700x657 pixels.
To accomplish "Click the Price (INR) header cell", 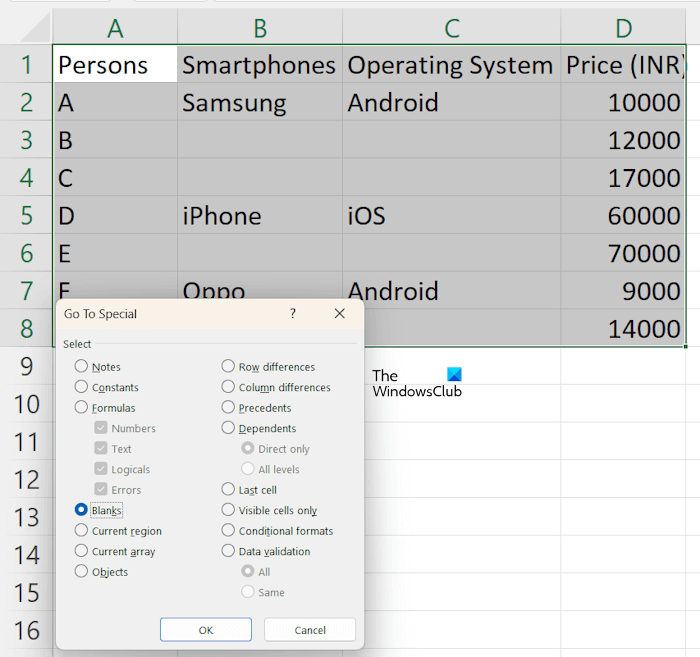I will click(x=624, y=64).
